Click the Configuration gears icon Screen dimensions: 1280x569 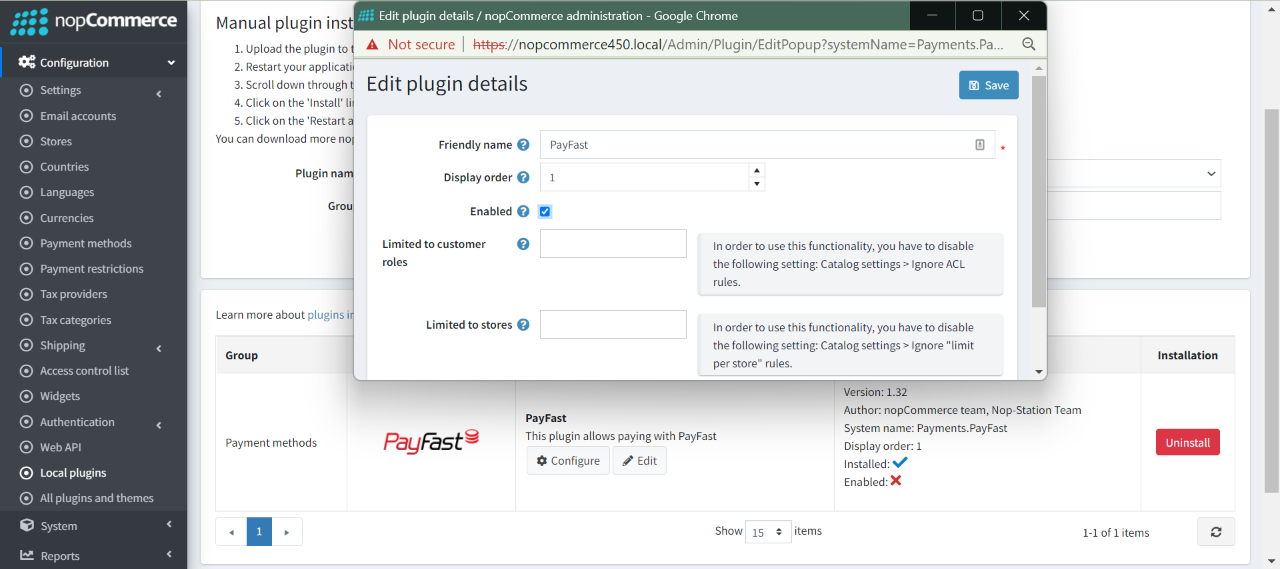(27, 62)
